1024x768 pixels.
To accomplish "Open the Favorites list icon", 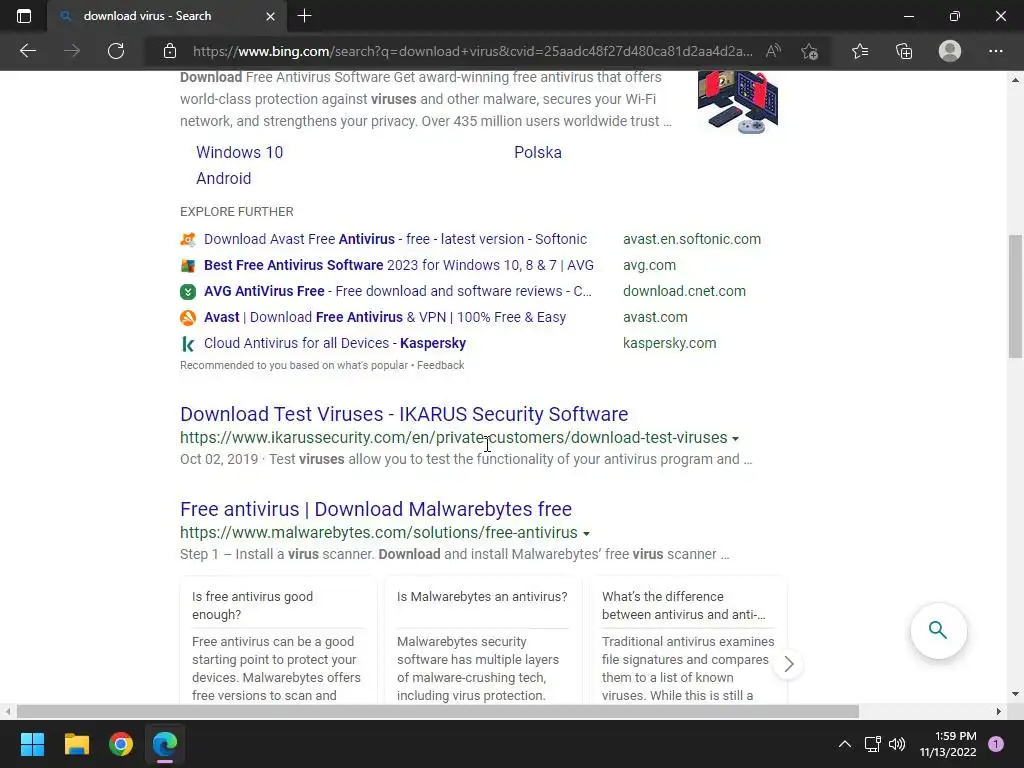I will (x=860, y=51).
